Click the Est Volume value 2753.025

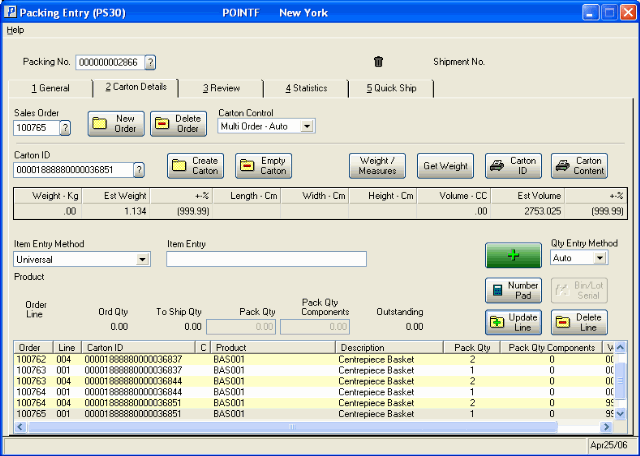[x=542, y=211]
